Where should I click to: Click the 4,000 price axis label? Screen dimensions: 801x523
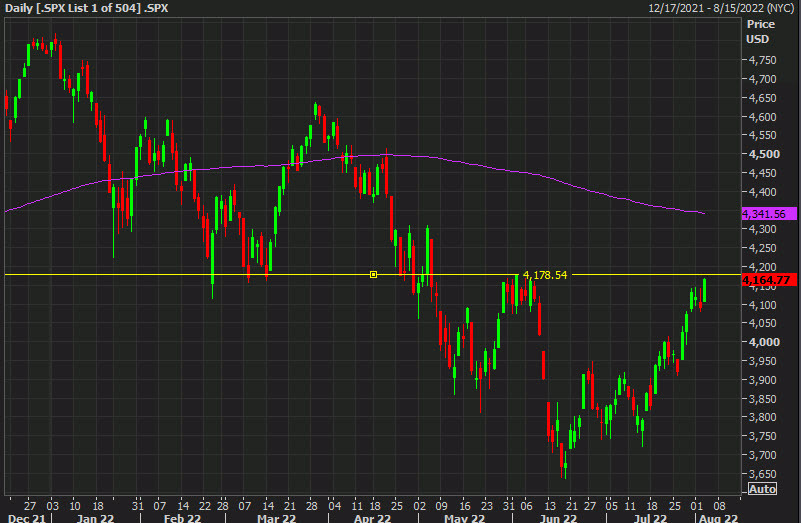pyautogui.click(x=764, y=342)
